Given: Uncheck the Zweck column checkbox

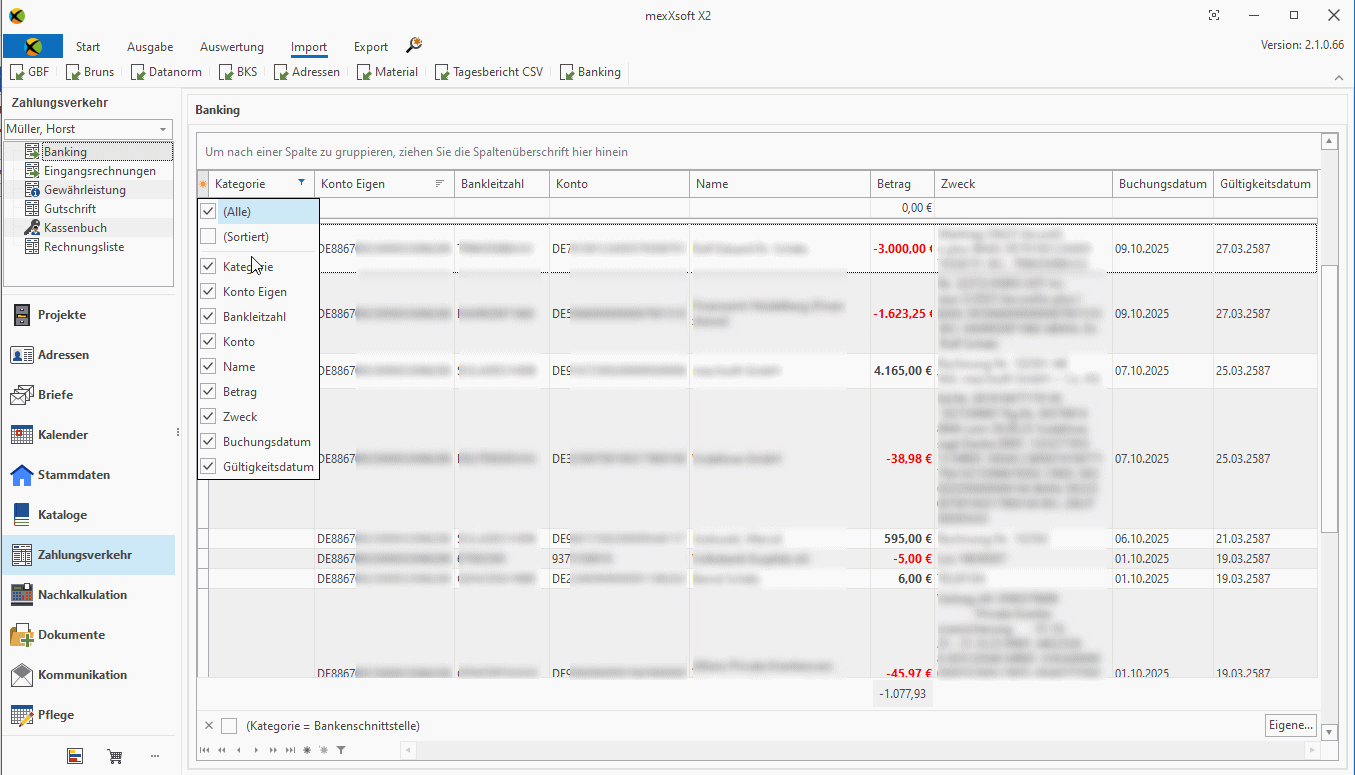Looking at the screenshot, I should tap(208, 417).
